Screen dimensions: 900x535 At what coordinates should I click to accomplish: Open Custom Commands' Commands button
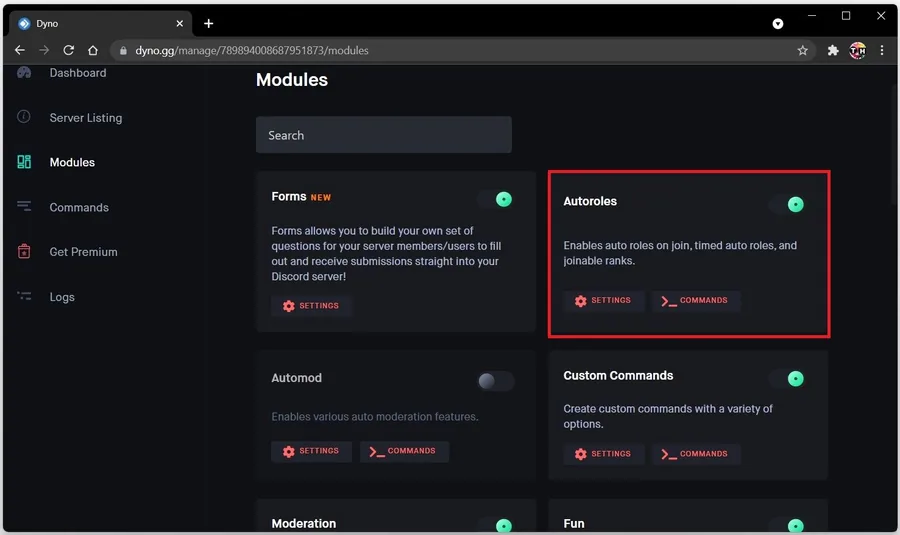pyautogui.click(x=696, y=453)
